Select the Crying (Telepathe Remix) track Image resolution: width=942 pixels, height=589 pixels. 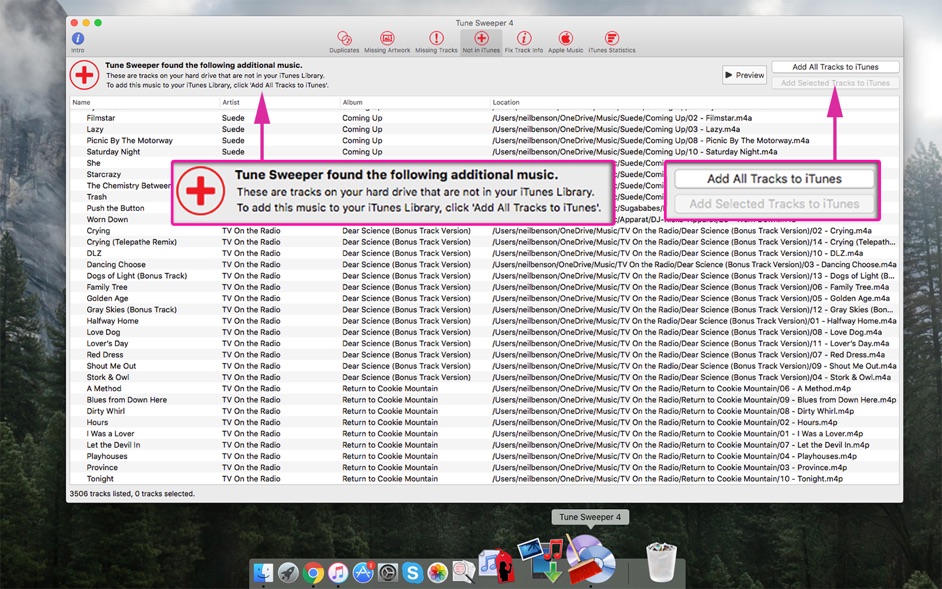pos(484,242)
